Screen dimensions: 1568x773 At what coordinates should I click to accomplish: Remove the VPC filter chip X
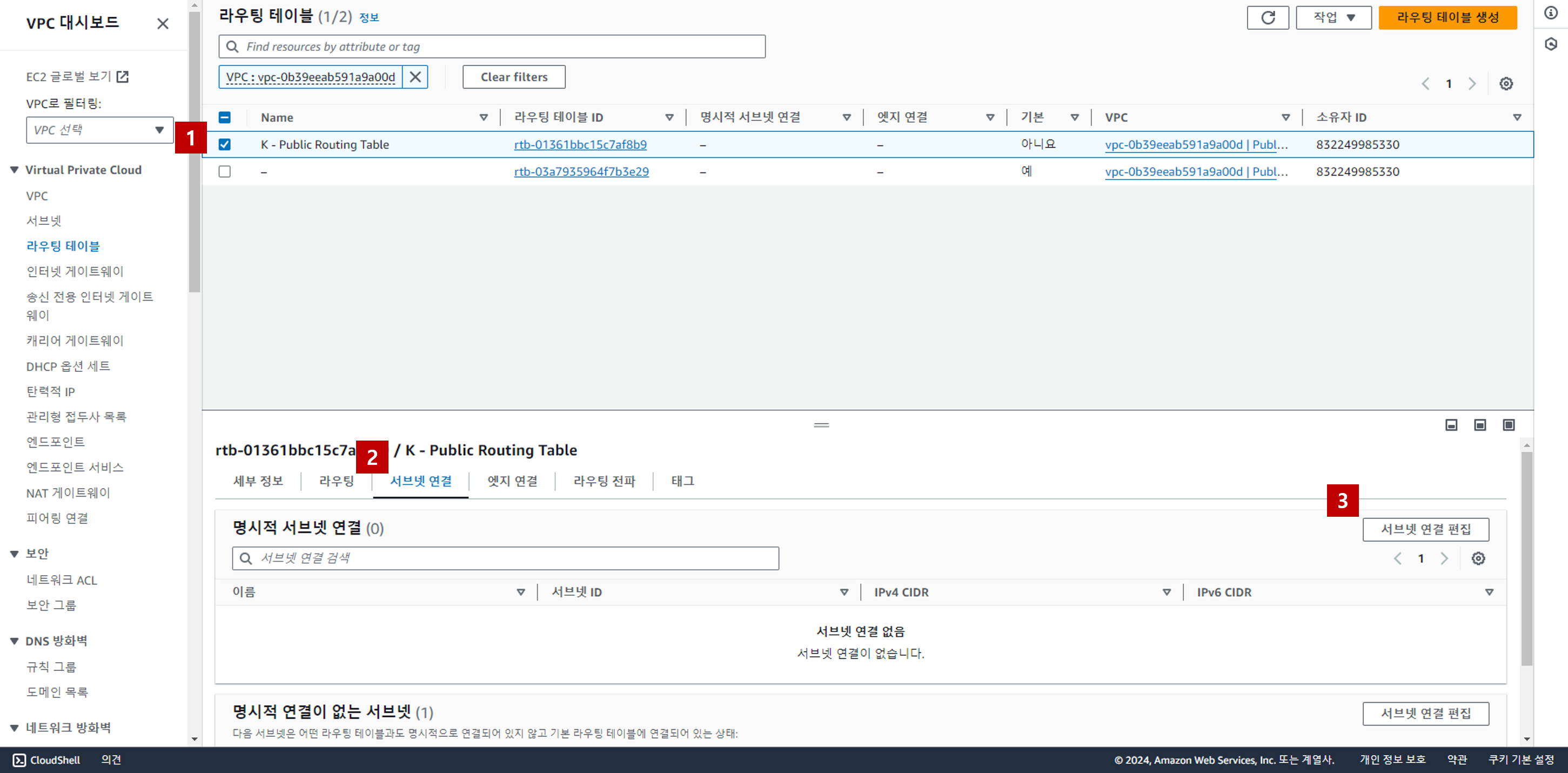click(415, 77)
